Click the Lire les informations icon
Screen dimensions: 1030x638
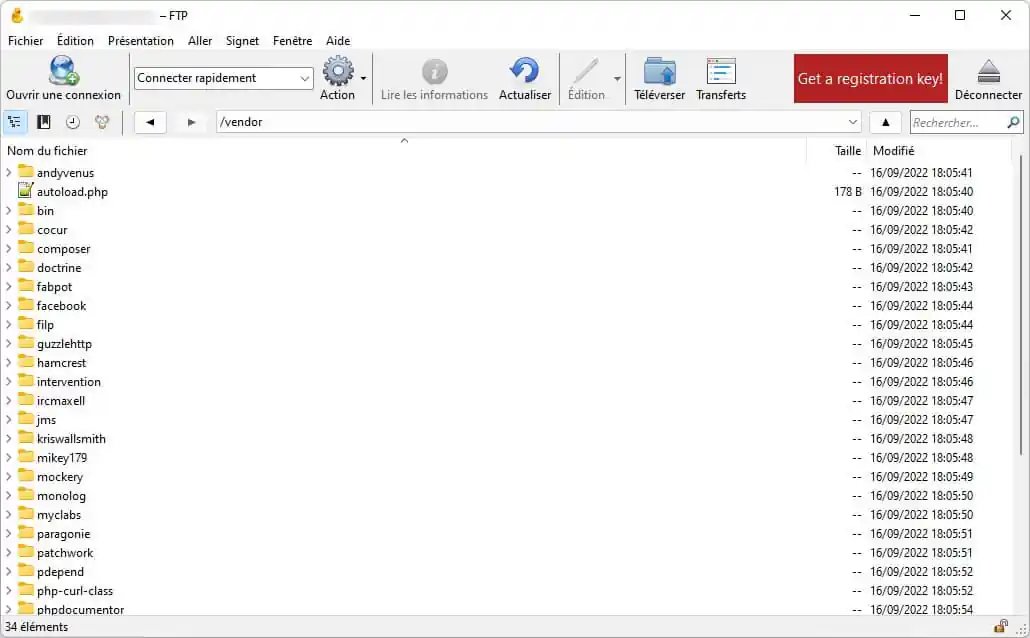click(x=434, y=71)
